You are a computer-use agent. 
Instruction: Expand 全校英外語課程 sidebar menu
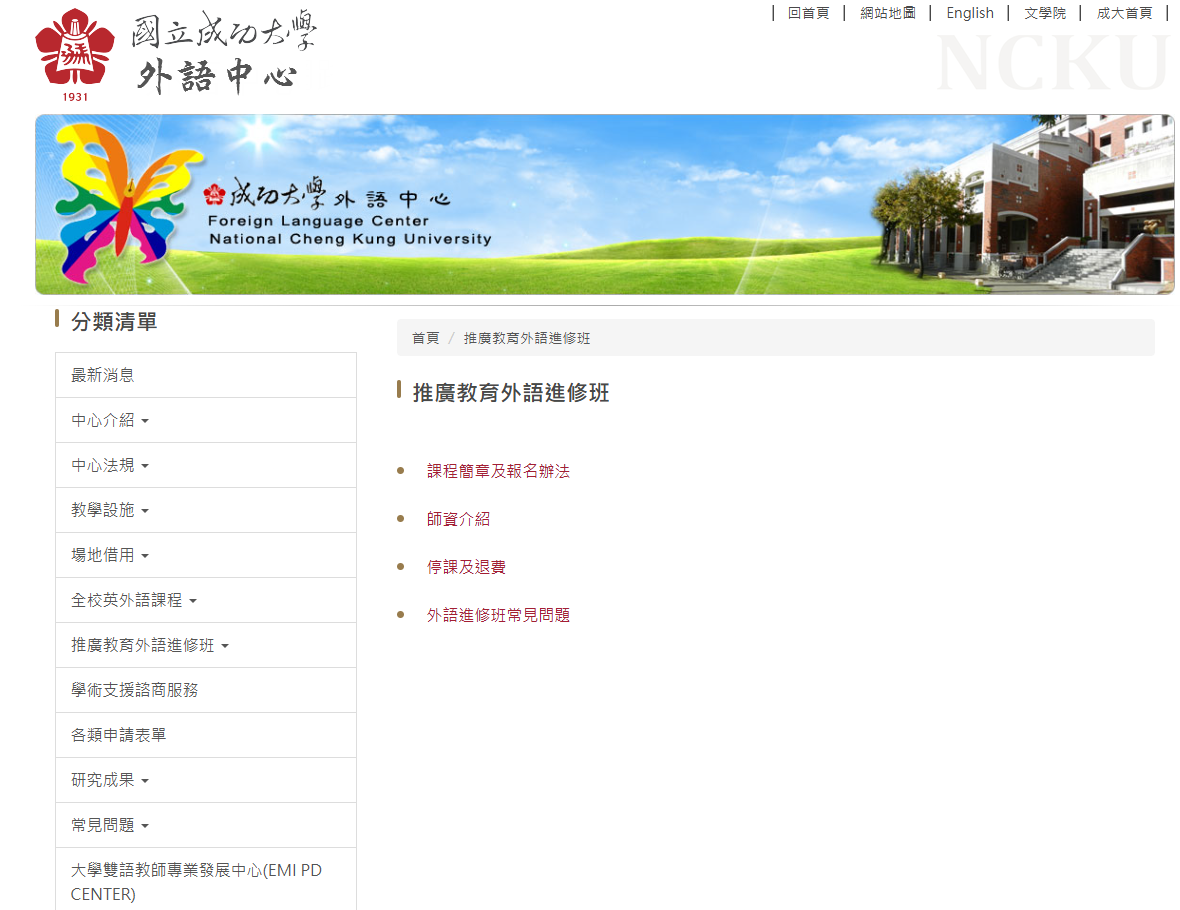point(134,600)
